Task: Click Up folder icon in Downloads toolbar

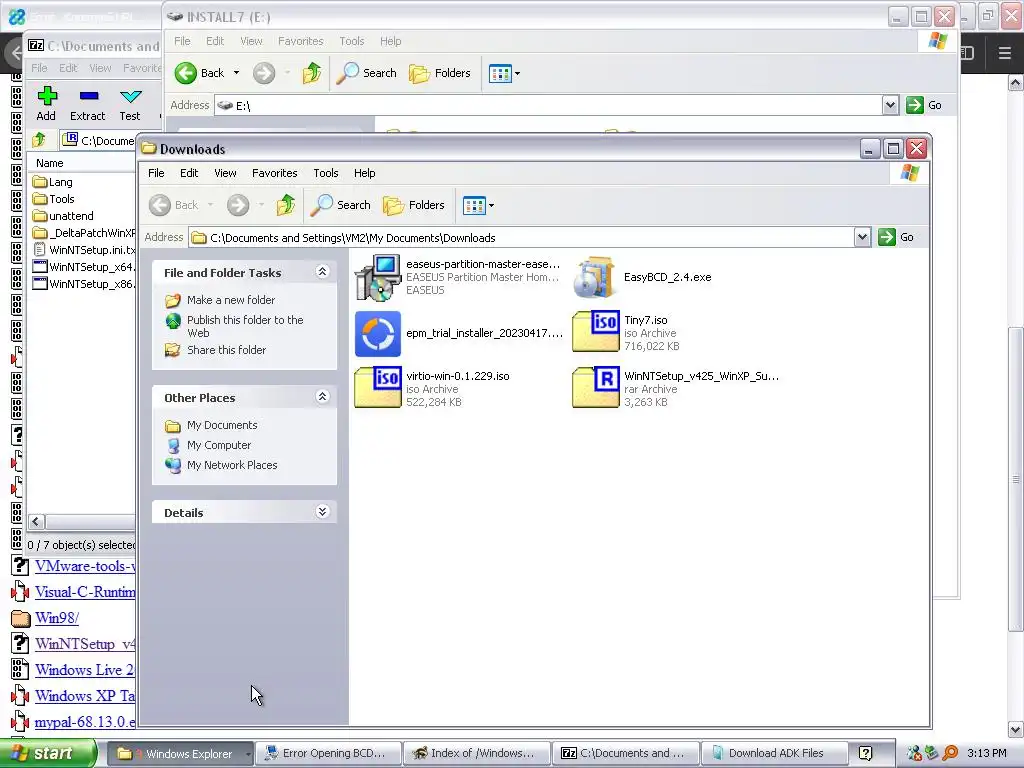Action: click(285, 205)
